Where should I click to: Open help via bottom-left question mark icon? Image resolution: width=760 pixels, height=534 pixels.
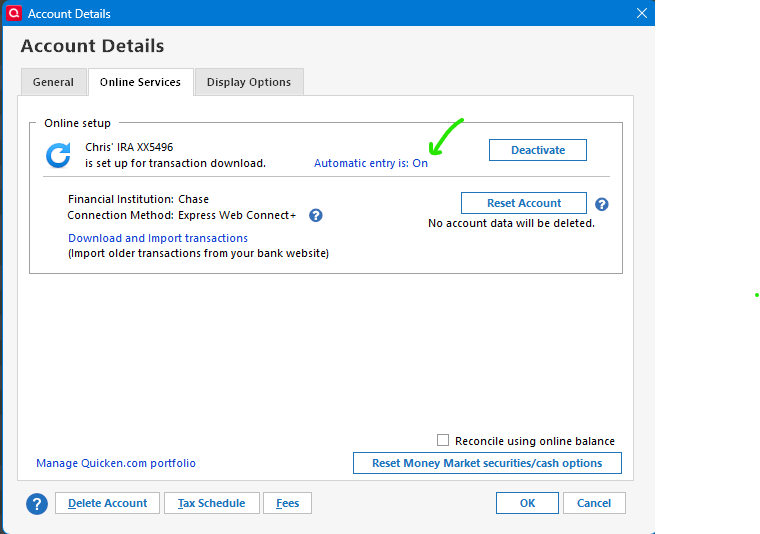click(x=37, y=504)
